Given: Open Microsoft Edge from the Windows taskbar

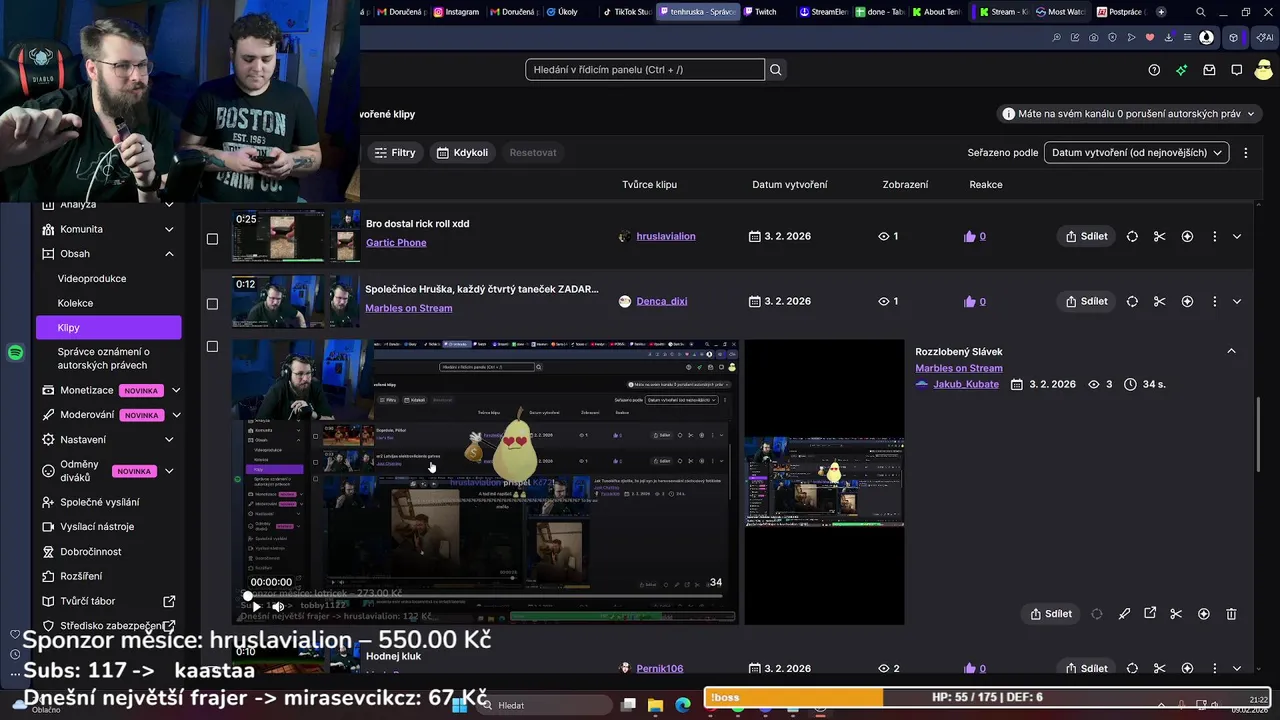Looking at the screenshot, I should [x=682, y=705].
